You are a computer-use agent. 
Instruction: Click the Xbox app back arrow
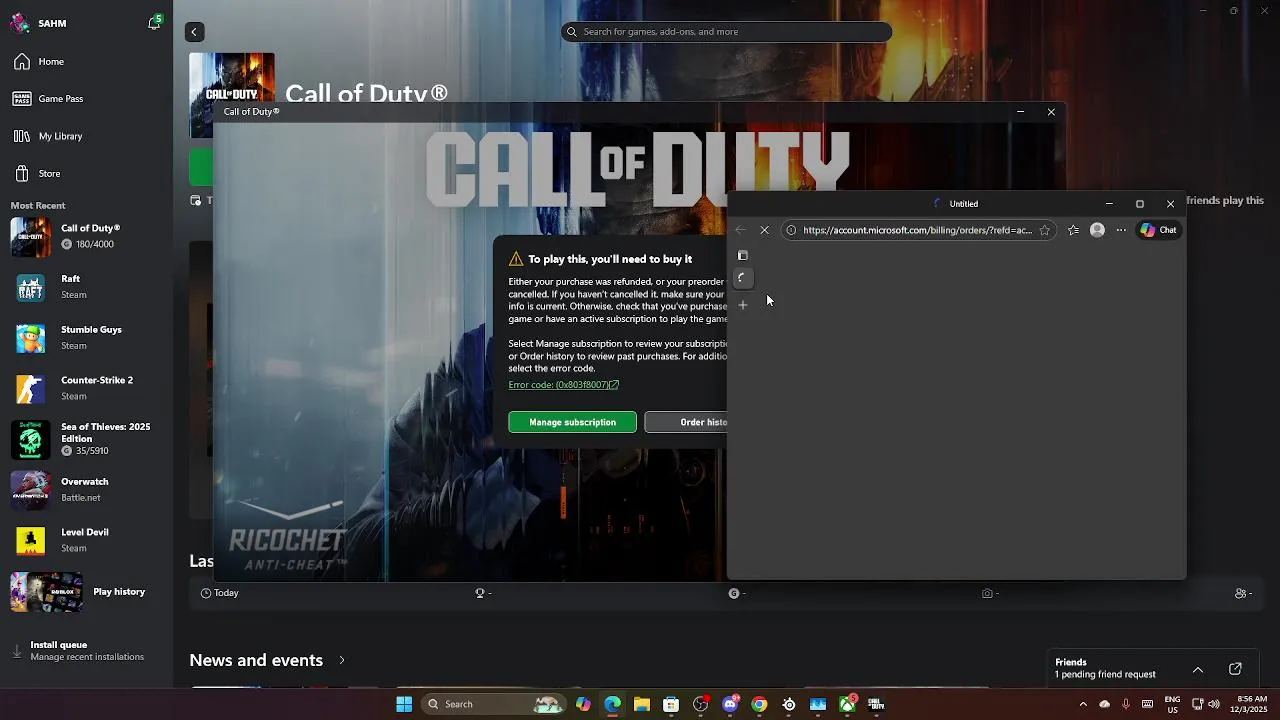[195, 32]
